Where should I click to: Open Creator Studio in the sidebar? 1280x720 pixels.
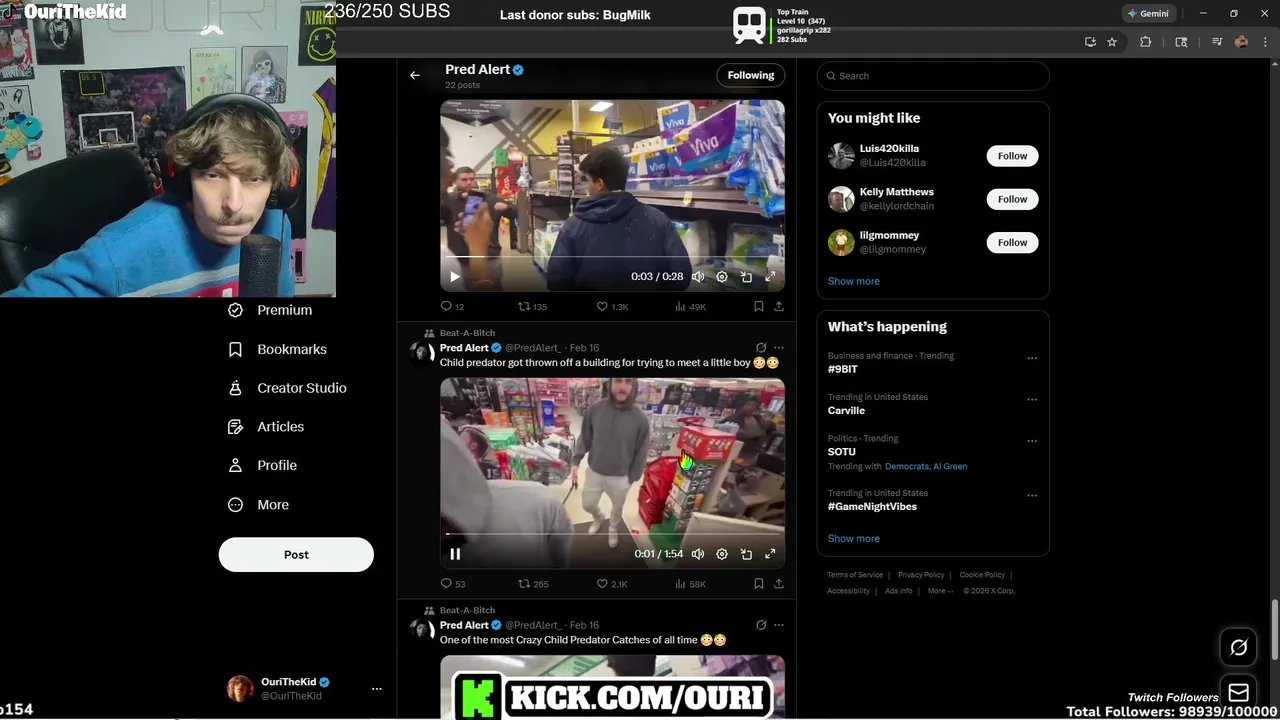click(287, 388)
